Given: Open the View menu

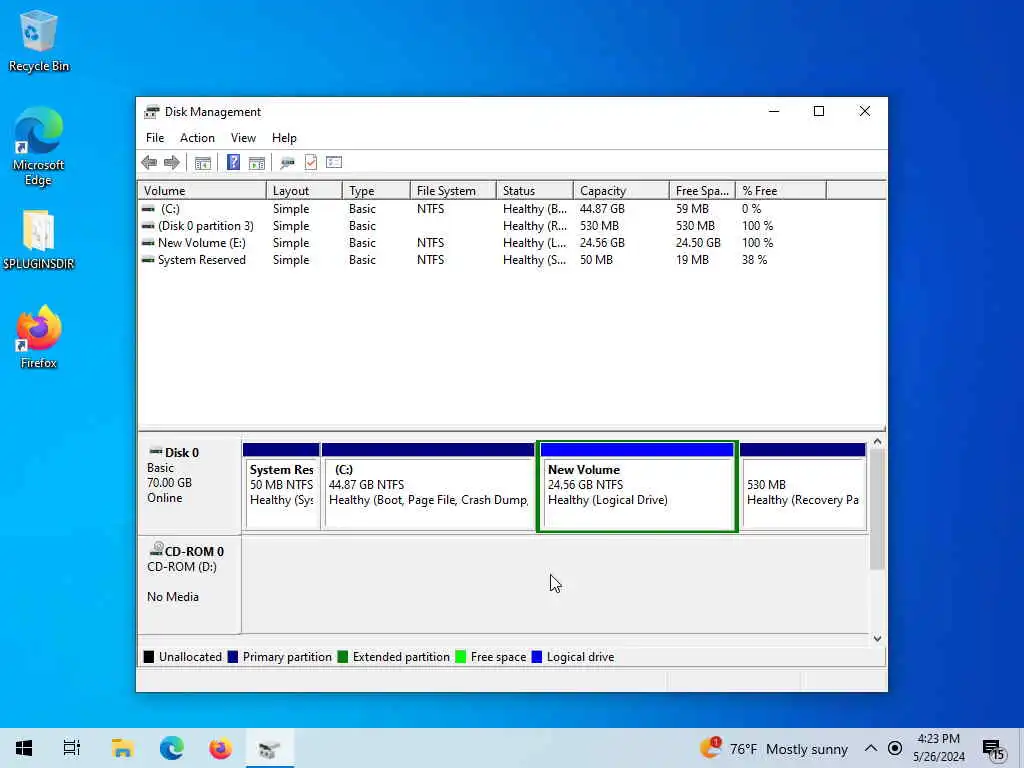Looking at the screenshot, I should pos(243,138).
